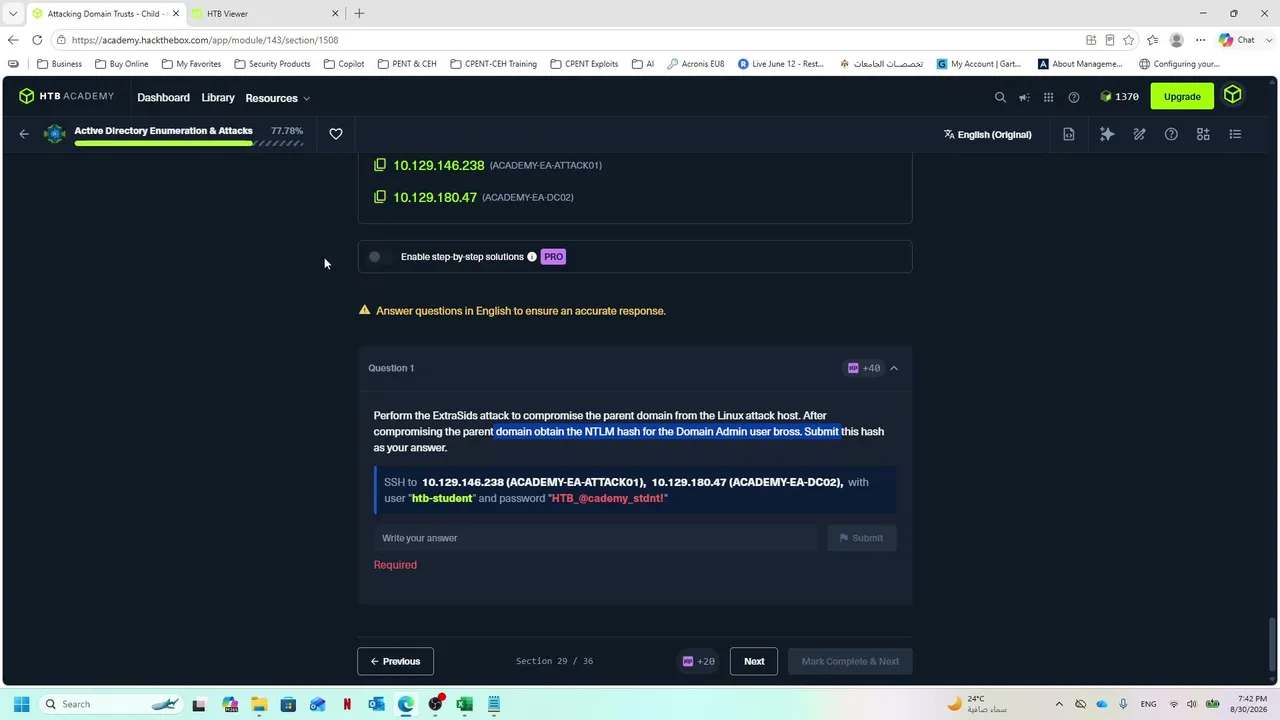
Task: Open the Dashboard menu item
Action: pyautogui.click(x=163, y=98)
